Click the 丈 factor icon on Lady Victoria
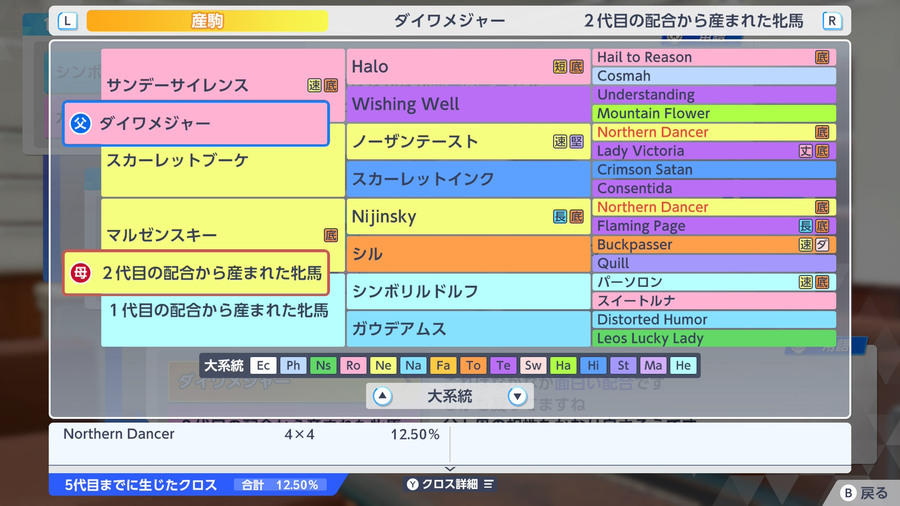This screenshot has height=506, width=900. [x=805, y=151]
